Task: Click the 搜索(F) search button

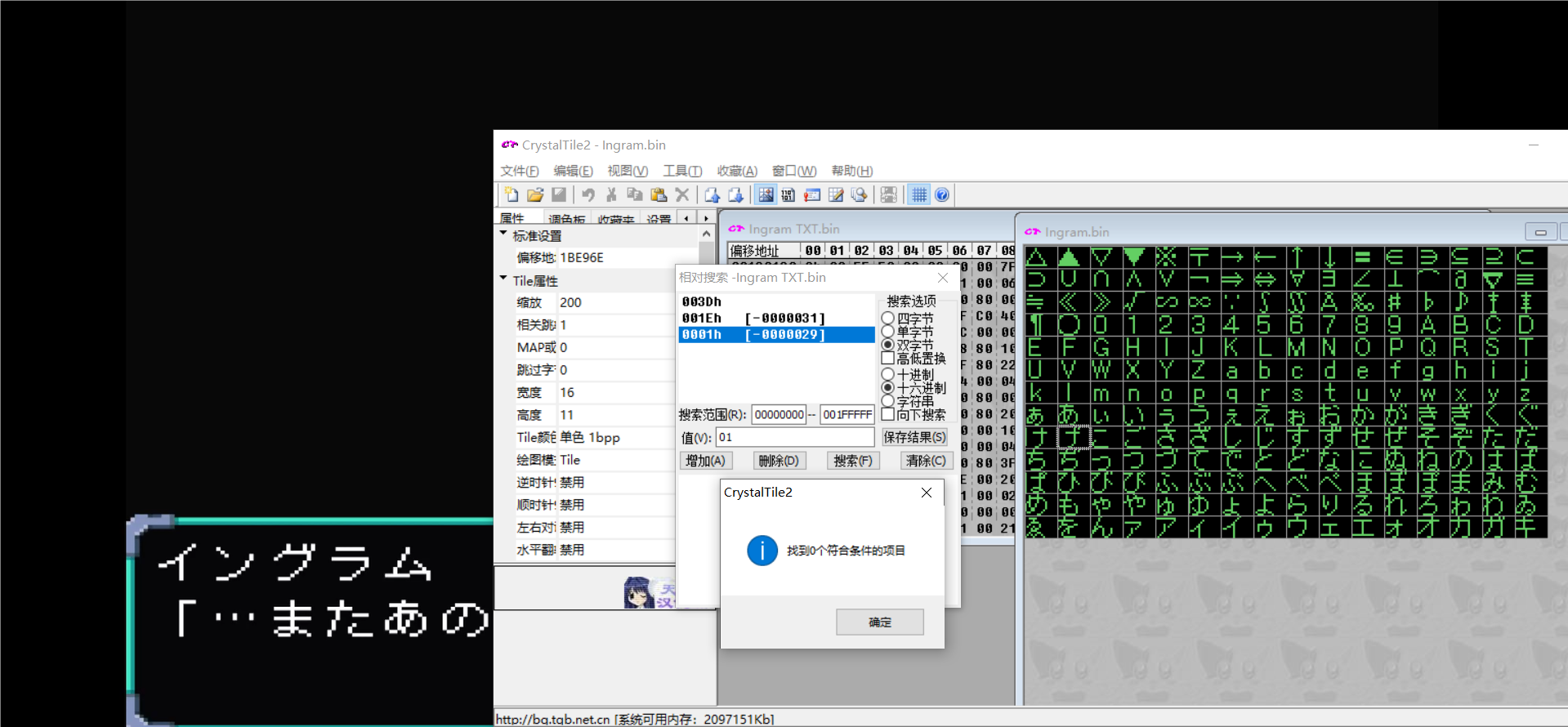Action: point(853,461)
